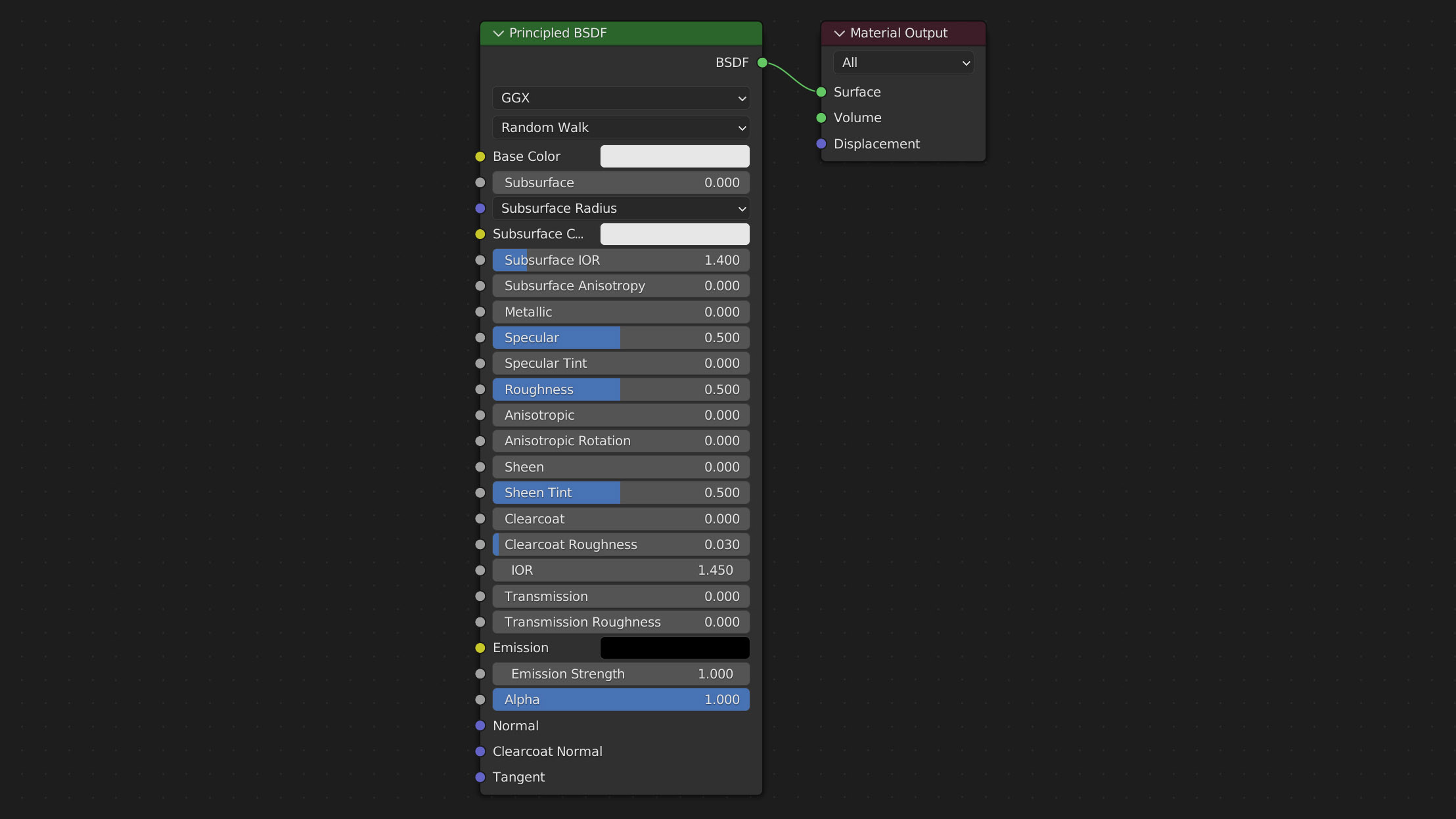The width and height of the screenshot is (1456, 819).
Task: Click the Base Color swatch
Action: pyautogui.click(x=675, y=156)
